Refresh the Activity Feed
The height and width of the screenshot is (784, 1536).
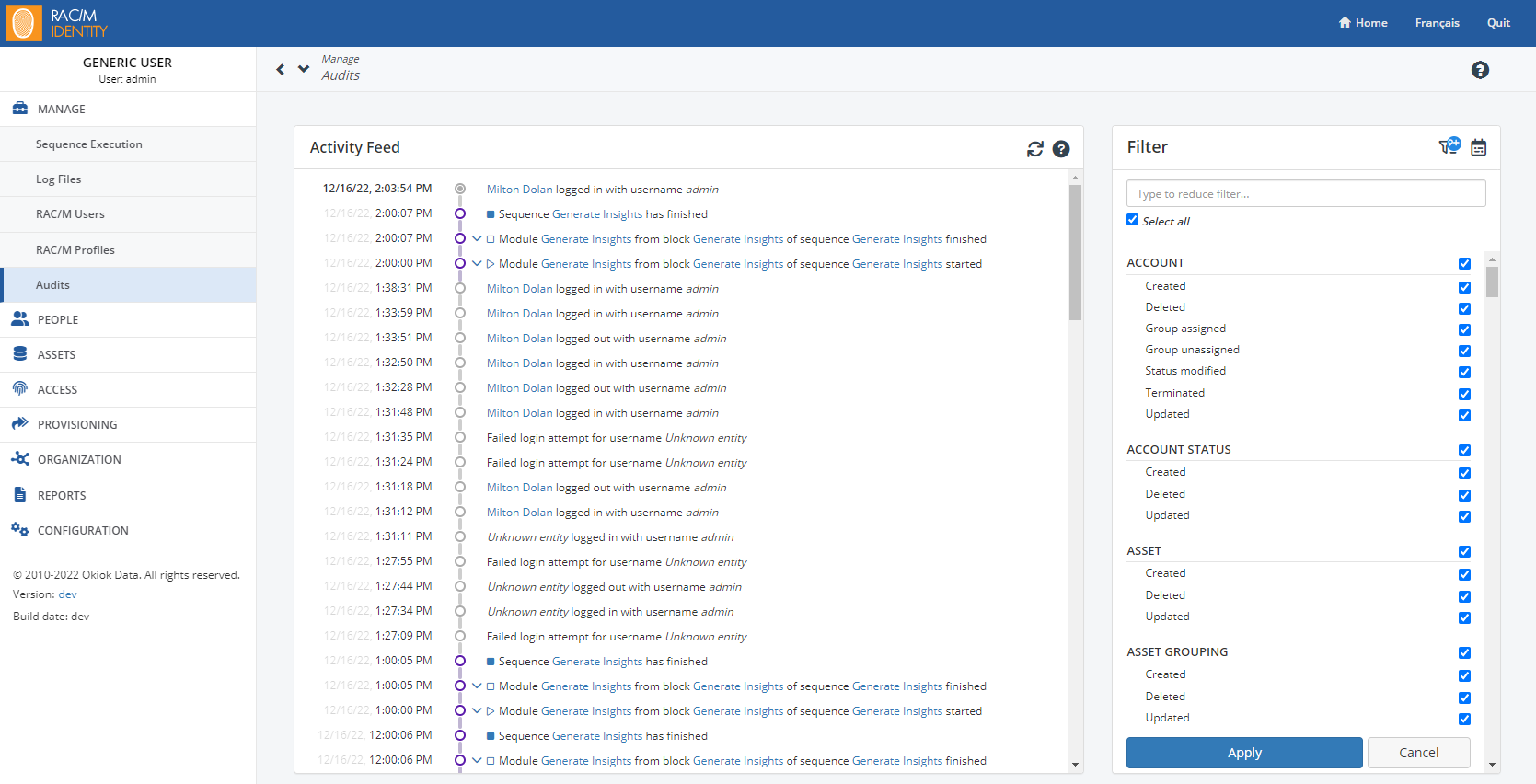(x=1035, y=149)
